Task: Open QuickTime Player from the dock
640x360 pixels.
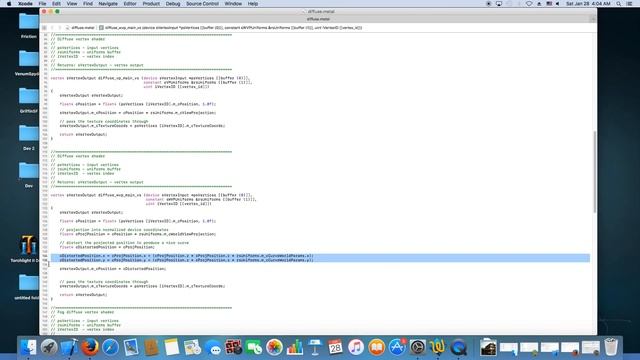Action: click(458, 347)
